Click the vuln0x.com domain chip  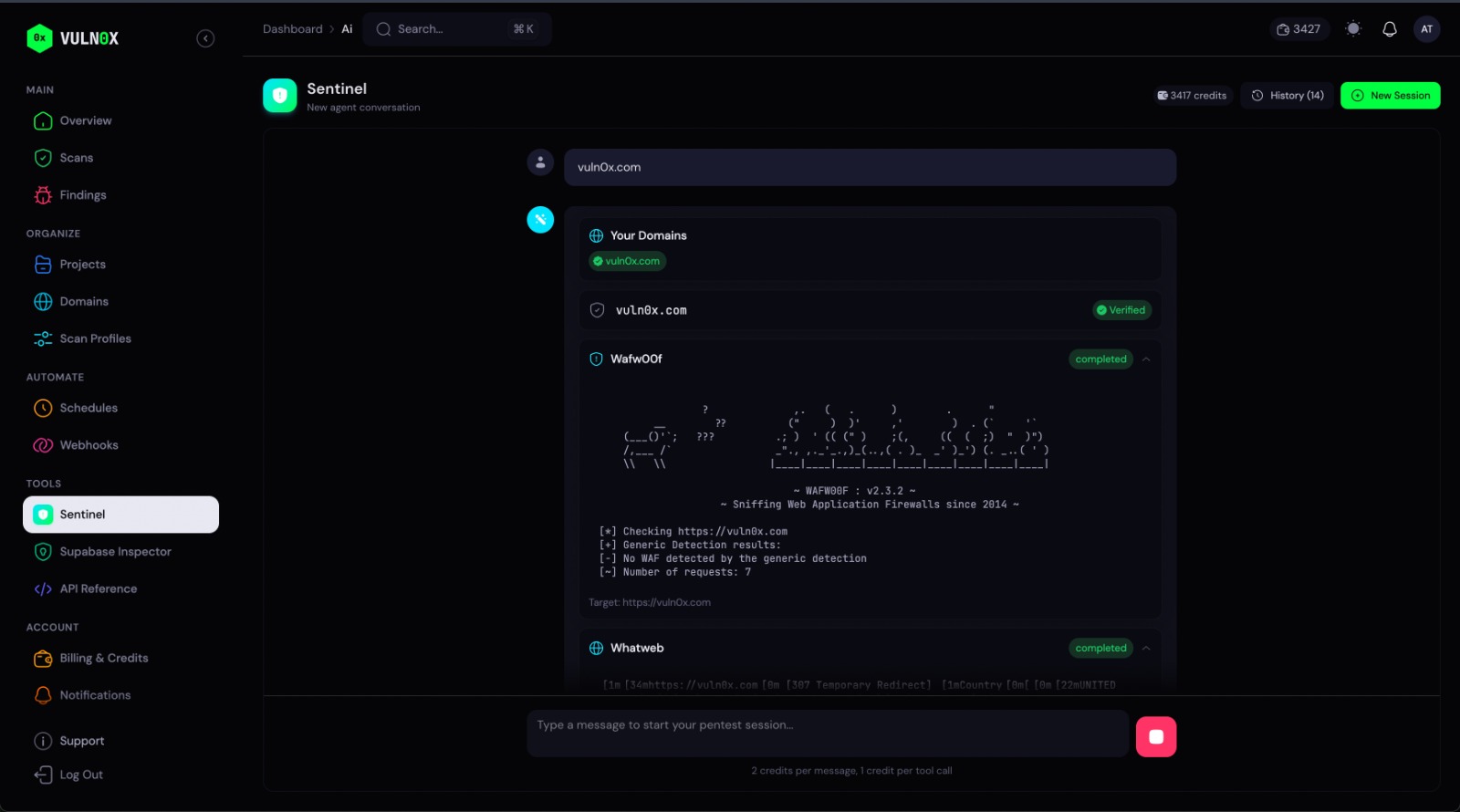(x=627, y=261)
